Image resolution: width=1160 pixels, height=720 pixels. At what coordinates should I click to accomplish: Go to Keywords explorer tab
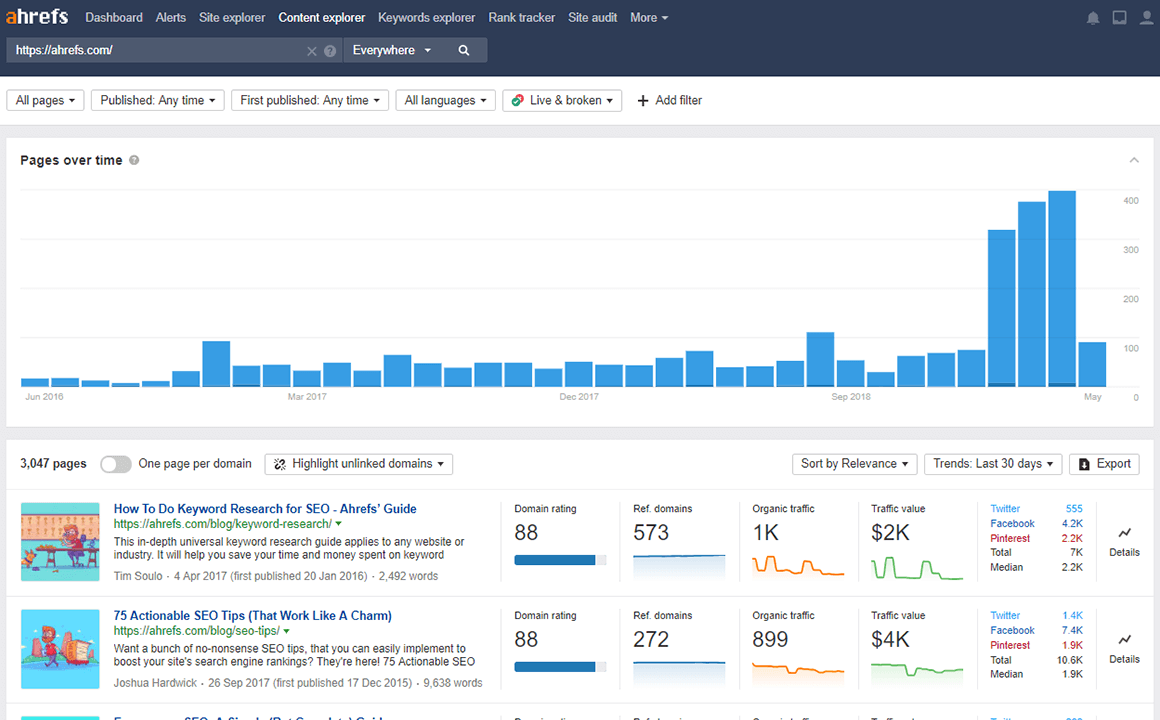click(x=426, y=18)
